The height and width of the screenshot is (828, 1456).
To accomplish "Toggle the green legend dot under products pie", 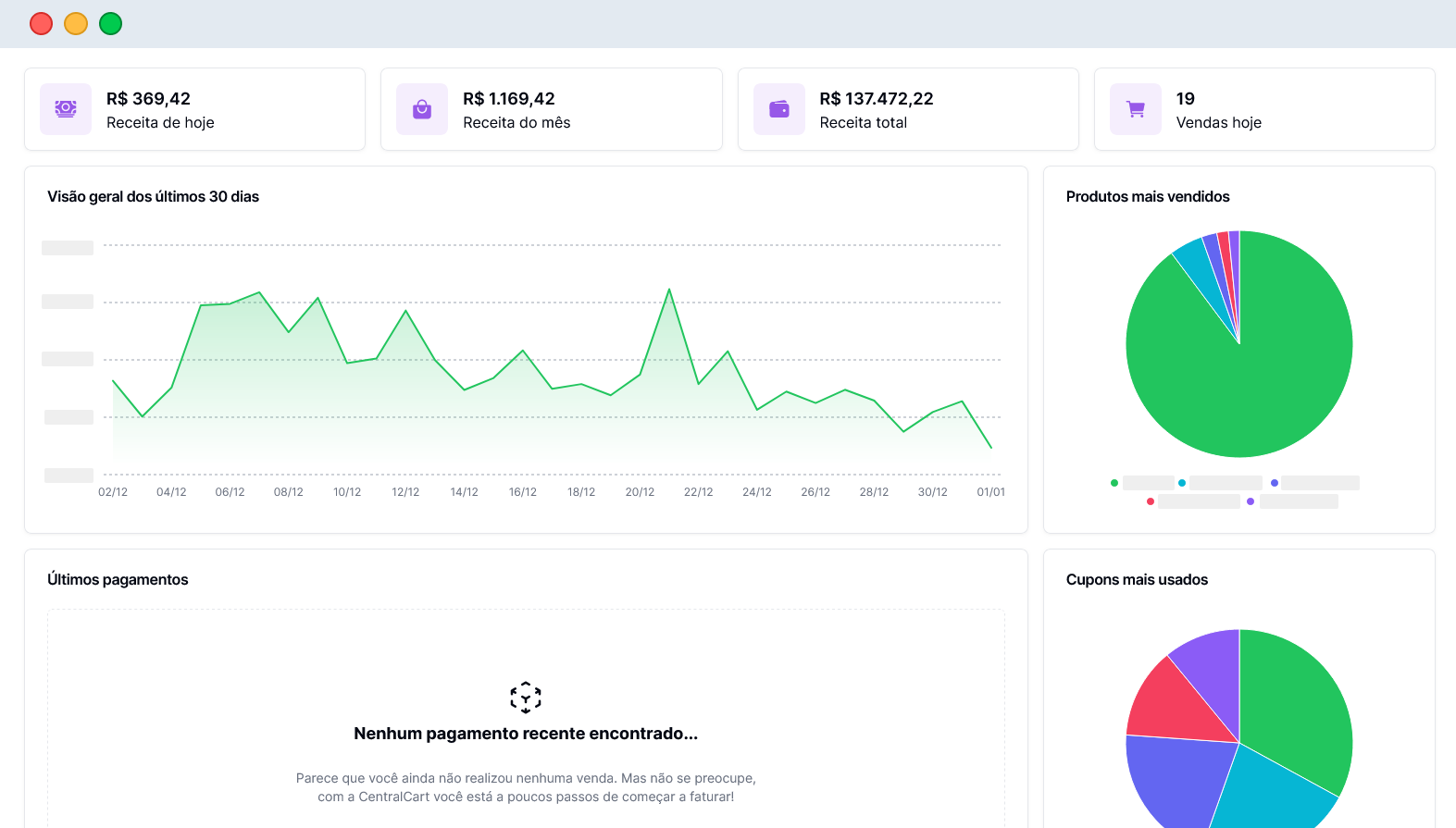I will click(x=1114, y=483).
